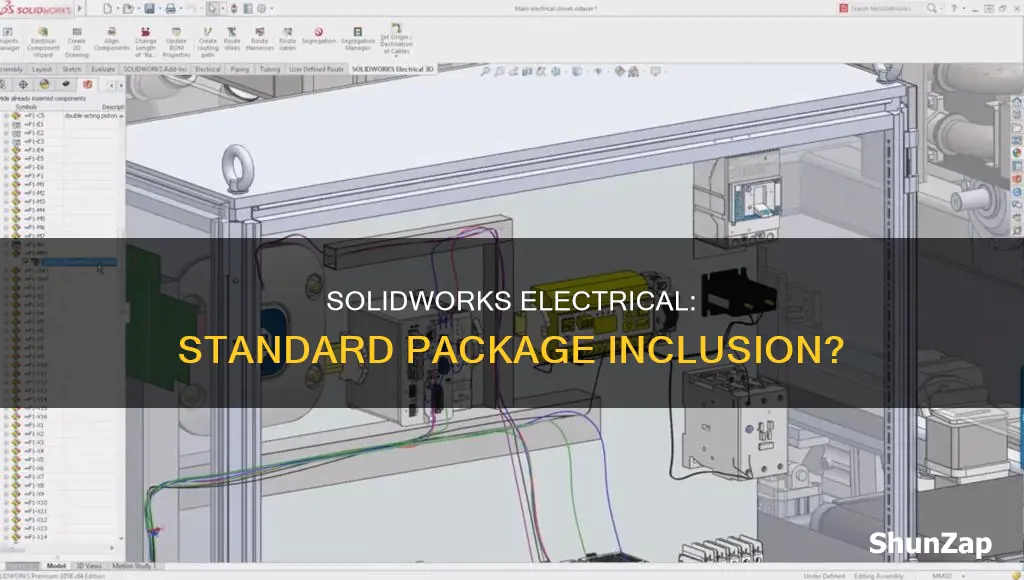
Task: Click the Print icon
Action: click(170, 8)
